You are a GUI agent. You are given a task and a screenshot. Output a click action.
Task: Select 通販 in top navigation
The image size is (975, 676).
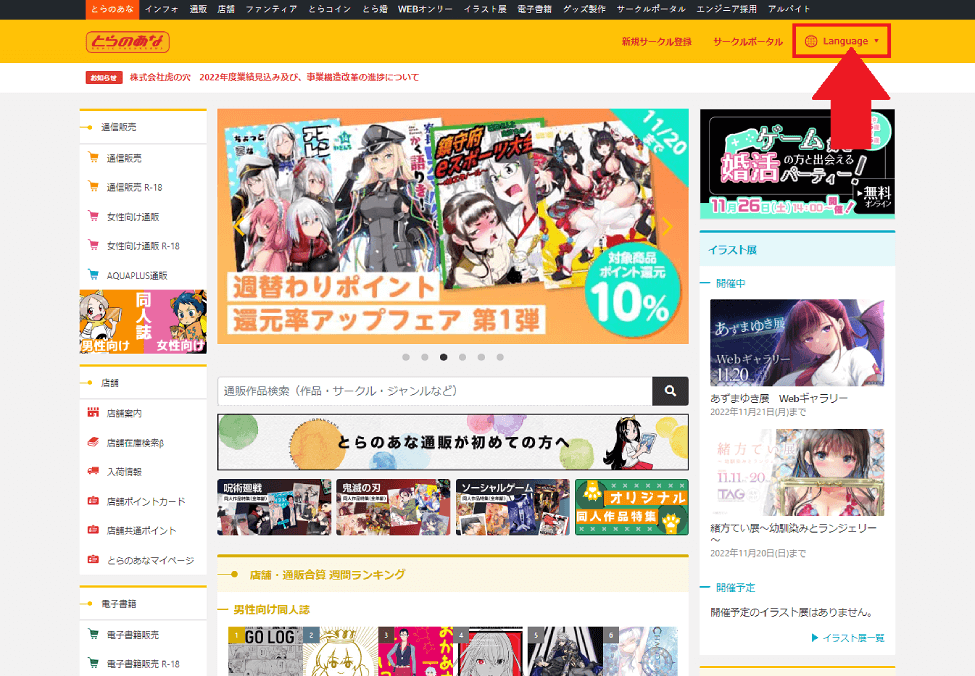pyautogui.click(x=198, y=9)
